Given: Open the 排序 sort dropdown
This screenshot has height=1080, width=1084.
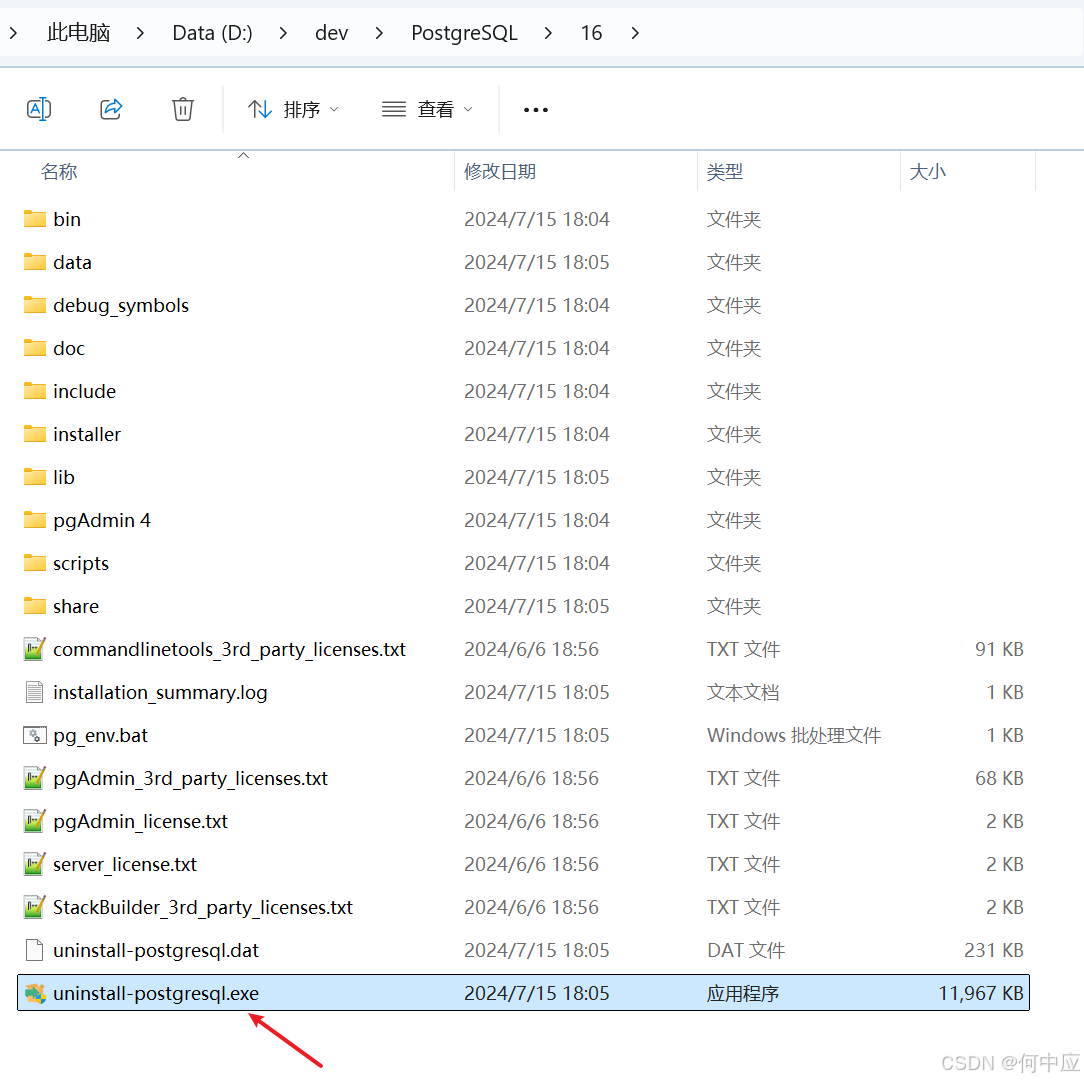Looking at the screenshot, I should coord(293,109).
